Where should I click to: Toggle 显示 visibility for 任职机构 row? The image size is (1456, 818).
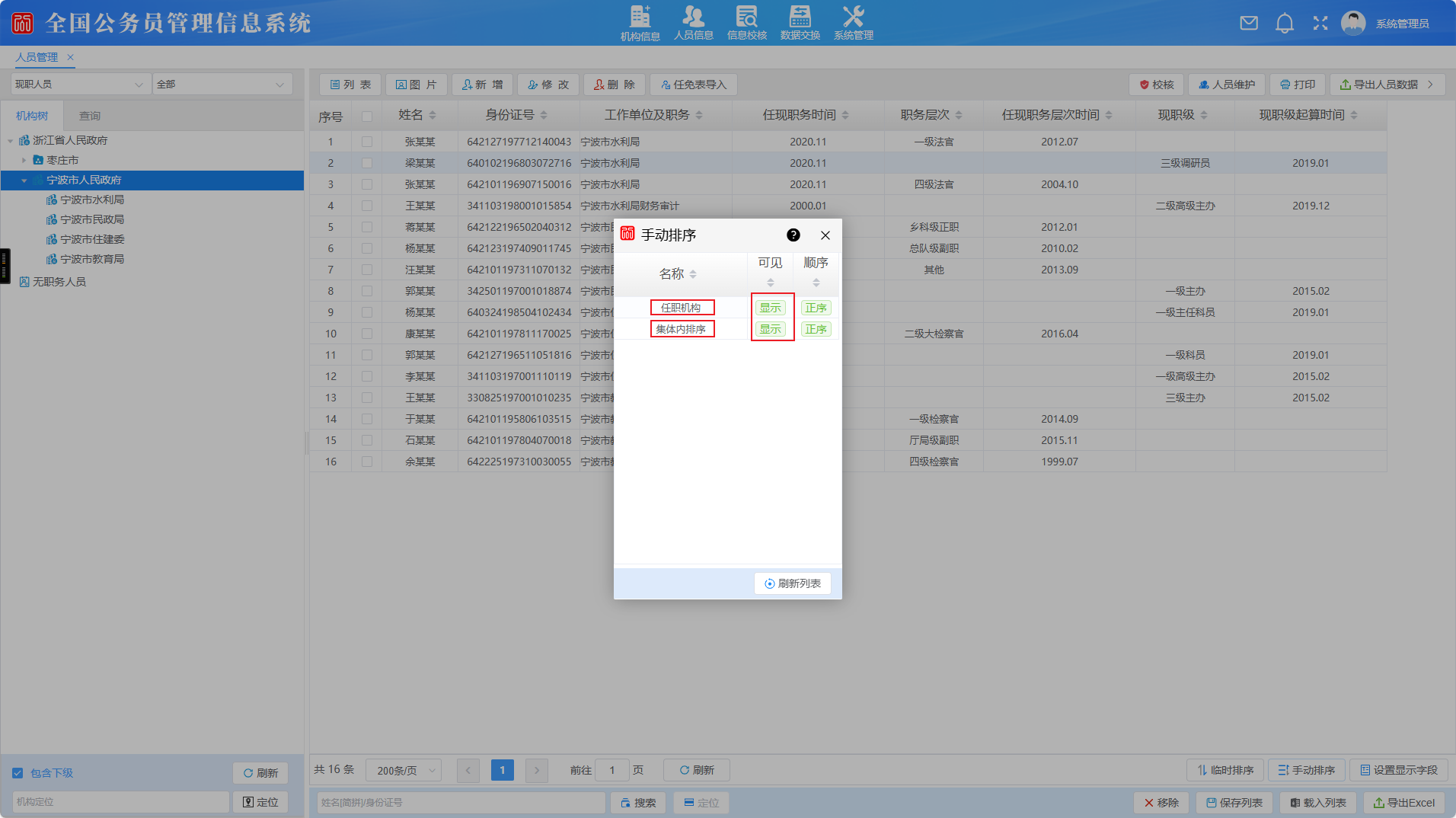point(770,308)
